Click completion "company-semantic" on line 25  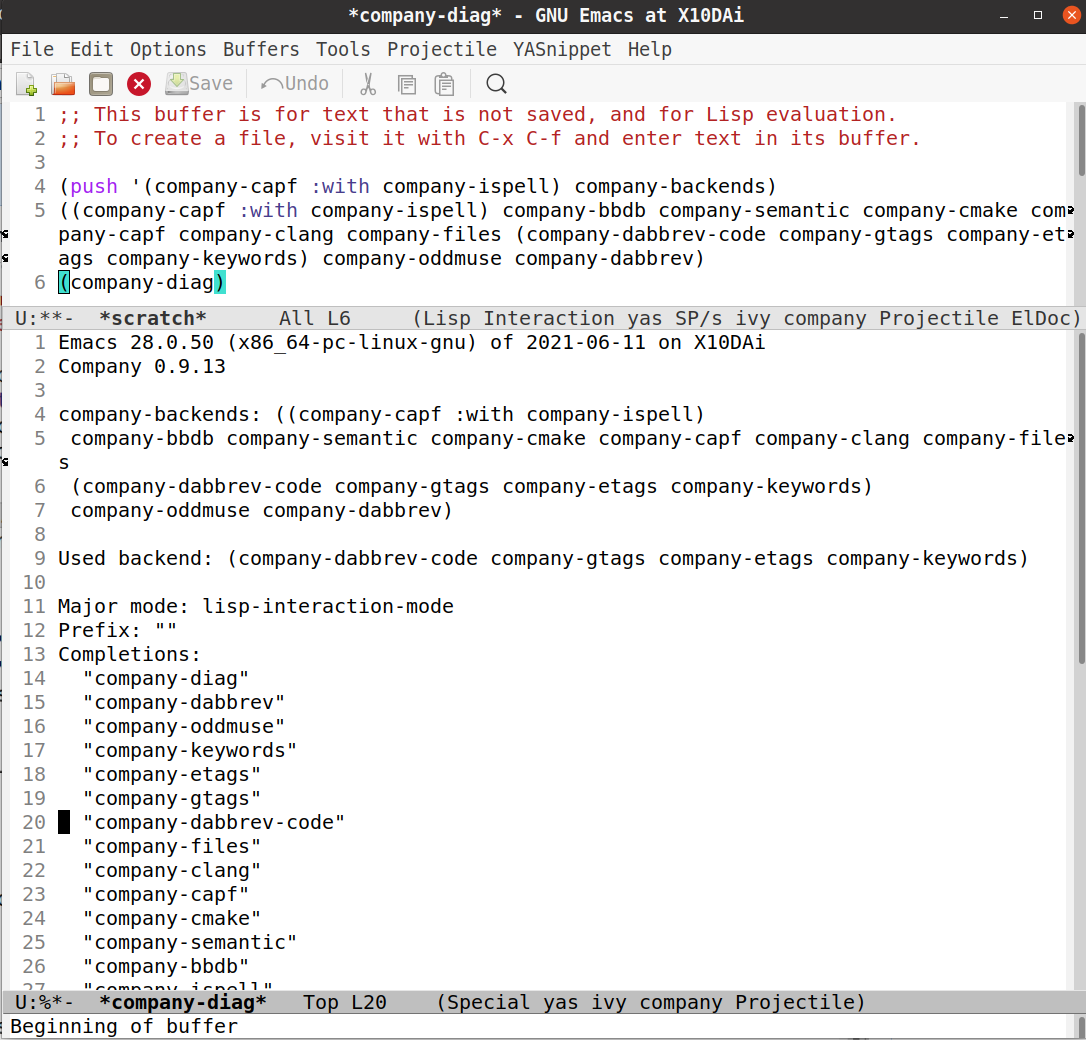coord(190,942)
